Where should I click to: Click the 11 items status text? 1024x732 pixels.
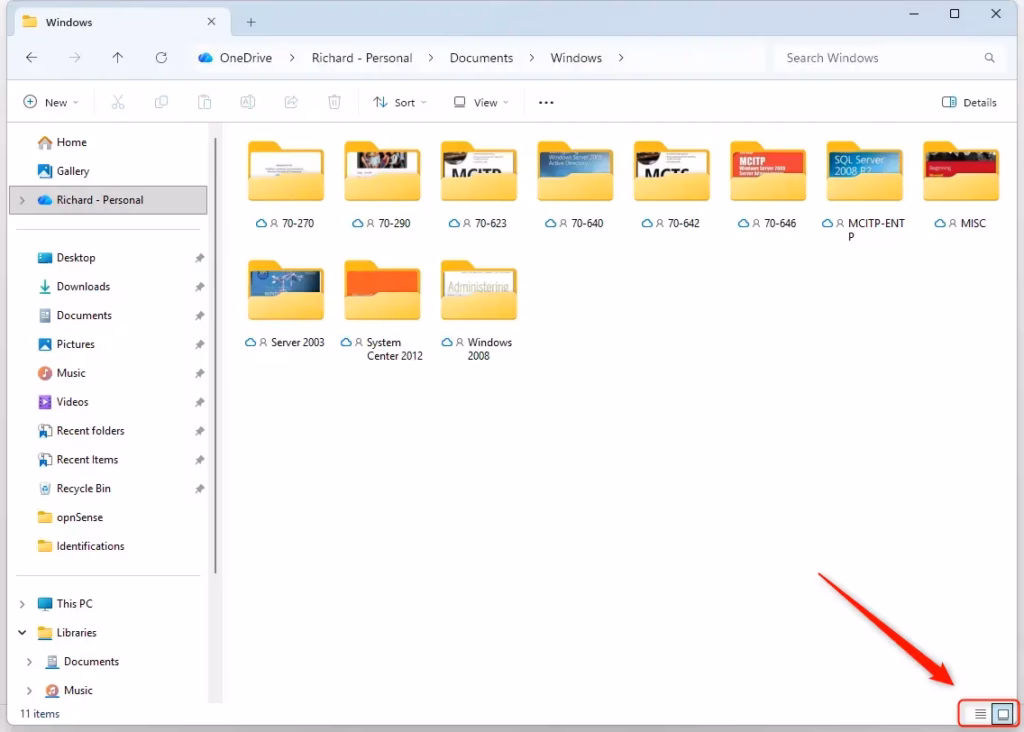coord(40,714)
